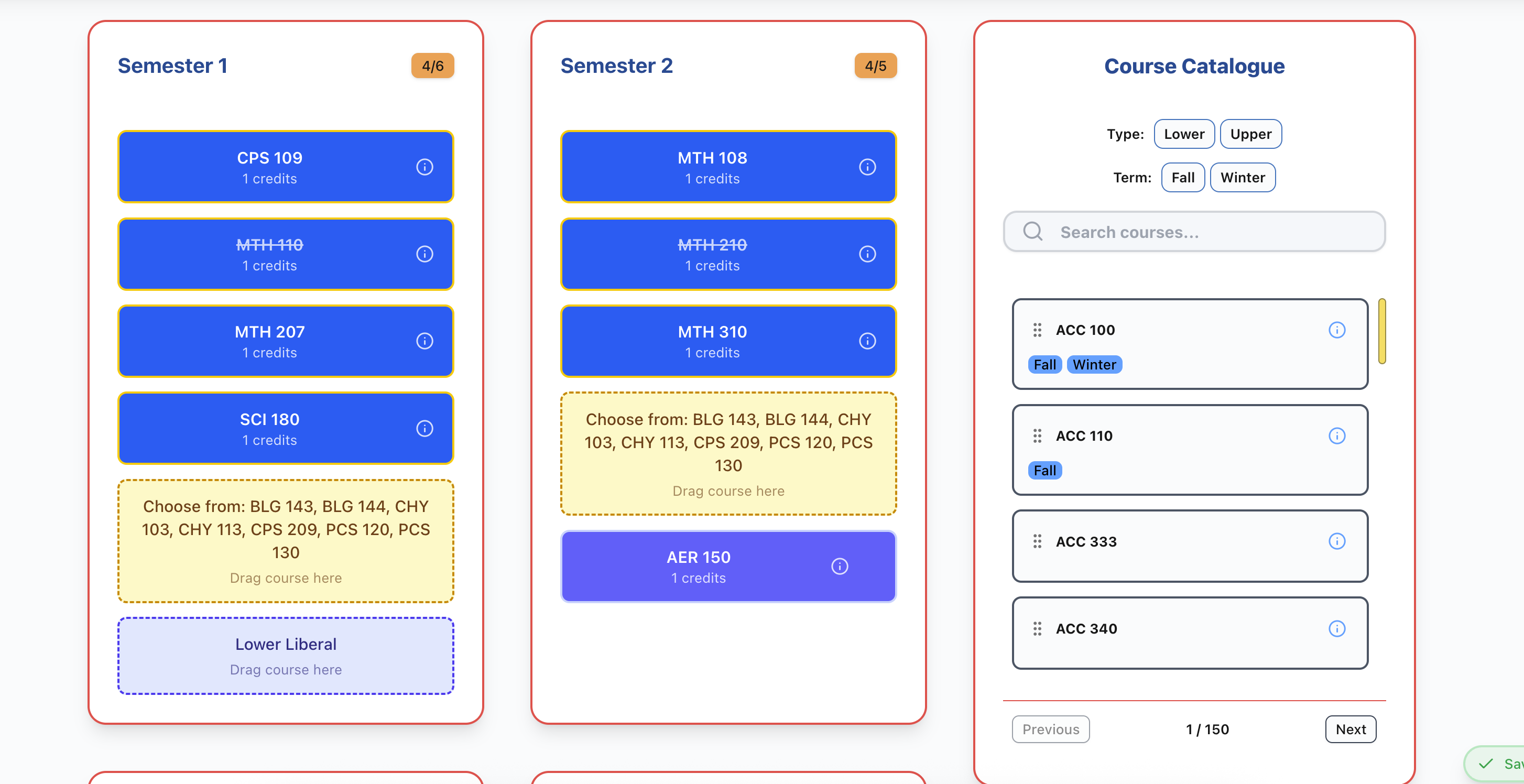Viewport: 1524px width, 784px height.
Task: Show details for SCI 180 course
Action: [x=424, y=428]
